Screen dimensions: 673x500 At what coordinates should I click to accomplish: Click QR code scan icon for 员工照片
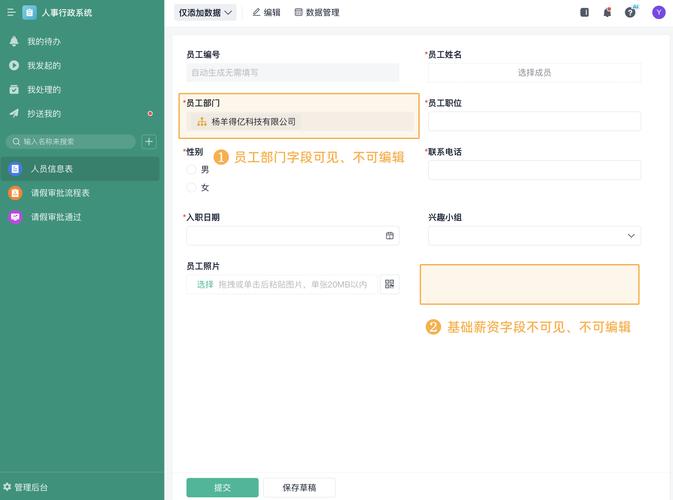click(x=389, y=284)
